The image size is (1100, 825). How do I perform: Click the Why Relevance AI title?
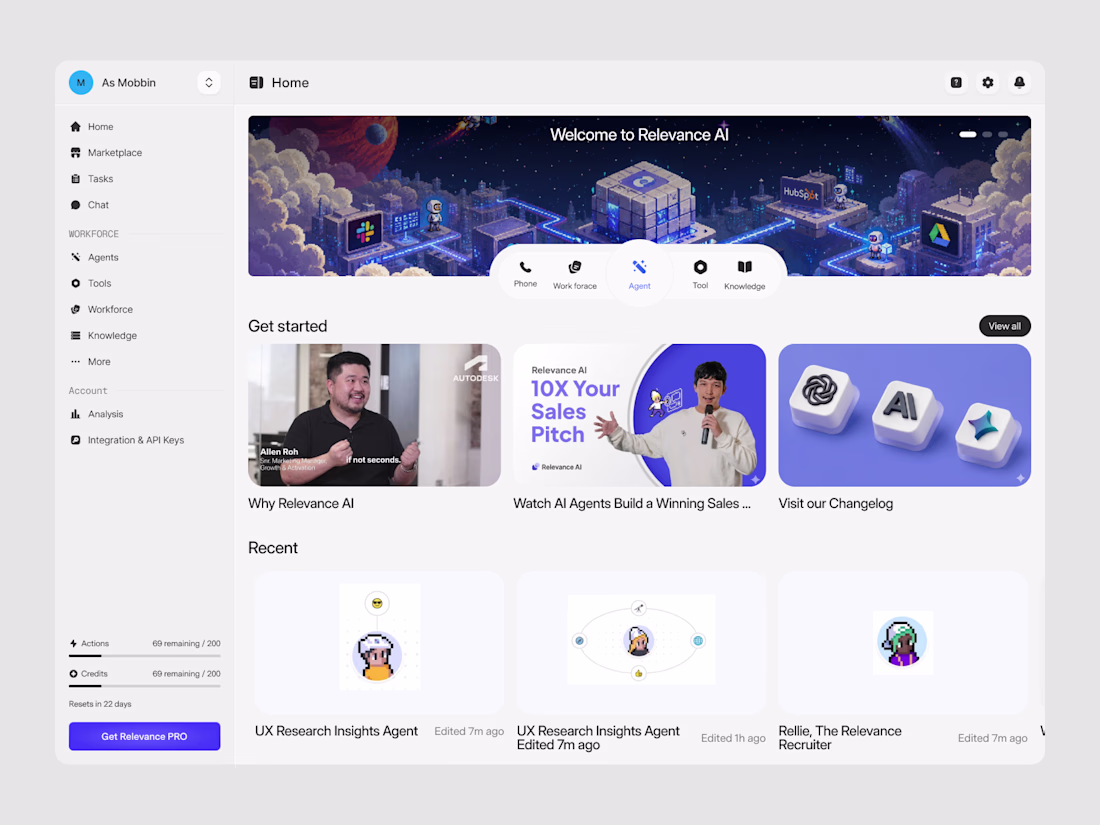coord(301,504)
